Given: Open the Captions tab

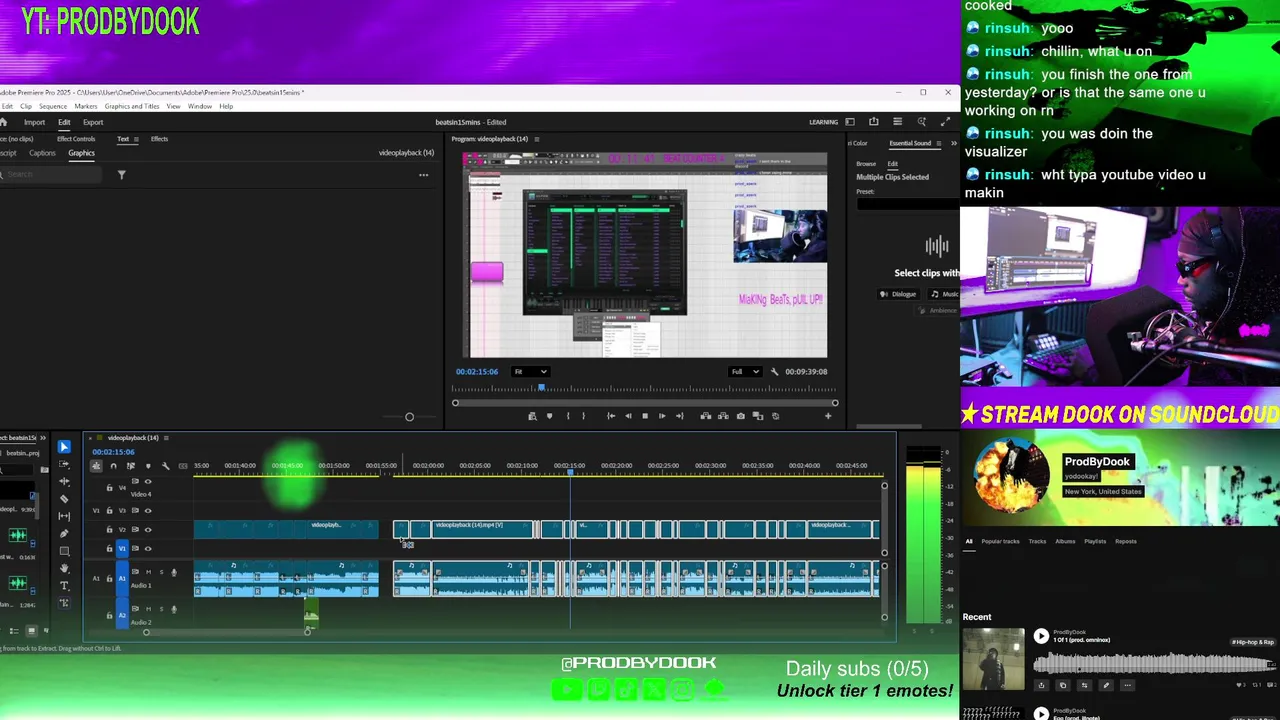Looking at the screenshot, I should click(x=42, y=153).
